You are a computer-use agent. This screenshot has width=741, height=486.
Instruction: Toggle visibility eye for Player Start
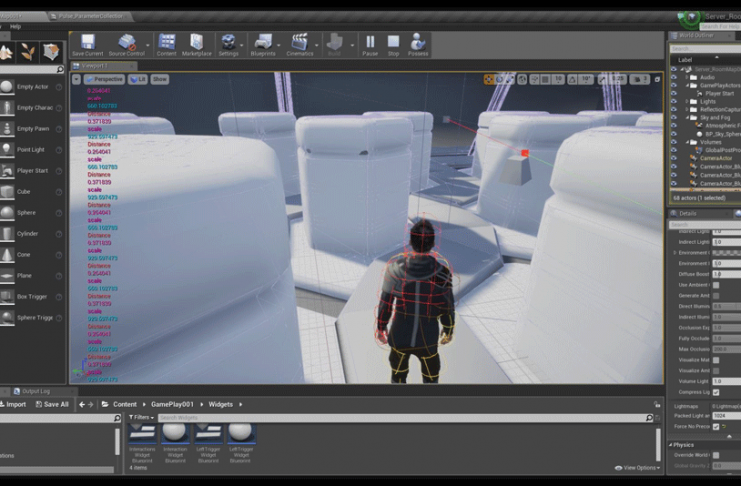(674, 94)
